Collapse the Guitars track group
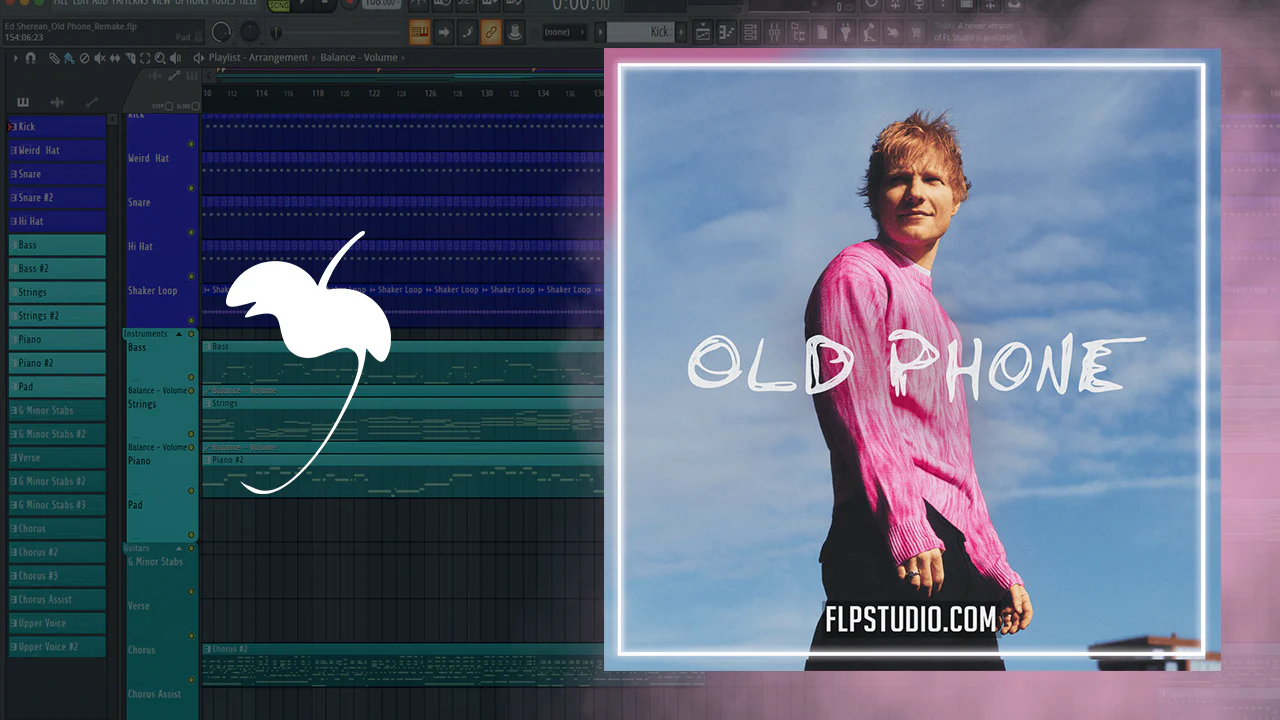 pyautogui.click(x=179, y=548)
